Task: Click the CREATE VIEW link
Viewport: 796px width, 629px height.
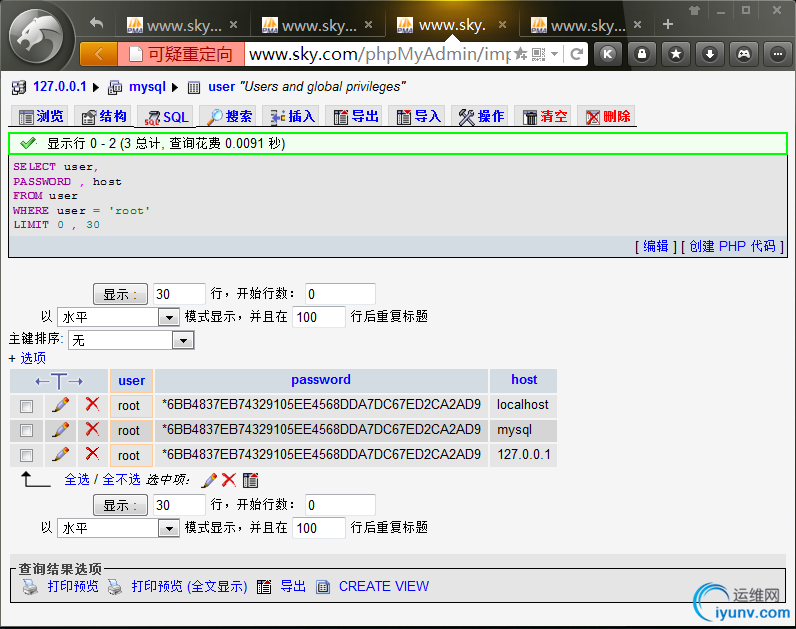Action: point(384,586)
